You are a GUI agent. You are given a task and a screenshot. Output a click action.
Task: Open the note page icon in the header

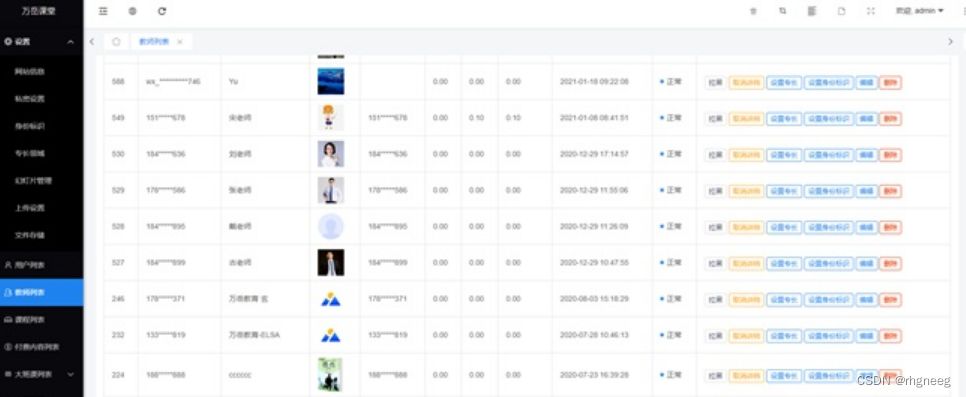pos(842,11)
